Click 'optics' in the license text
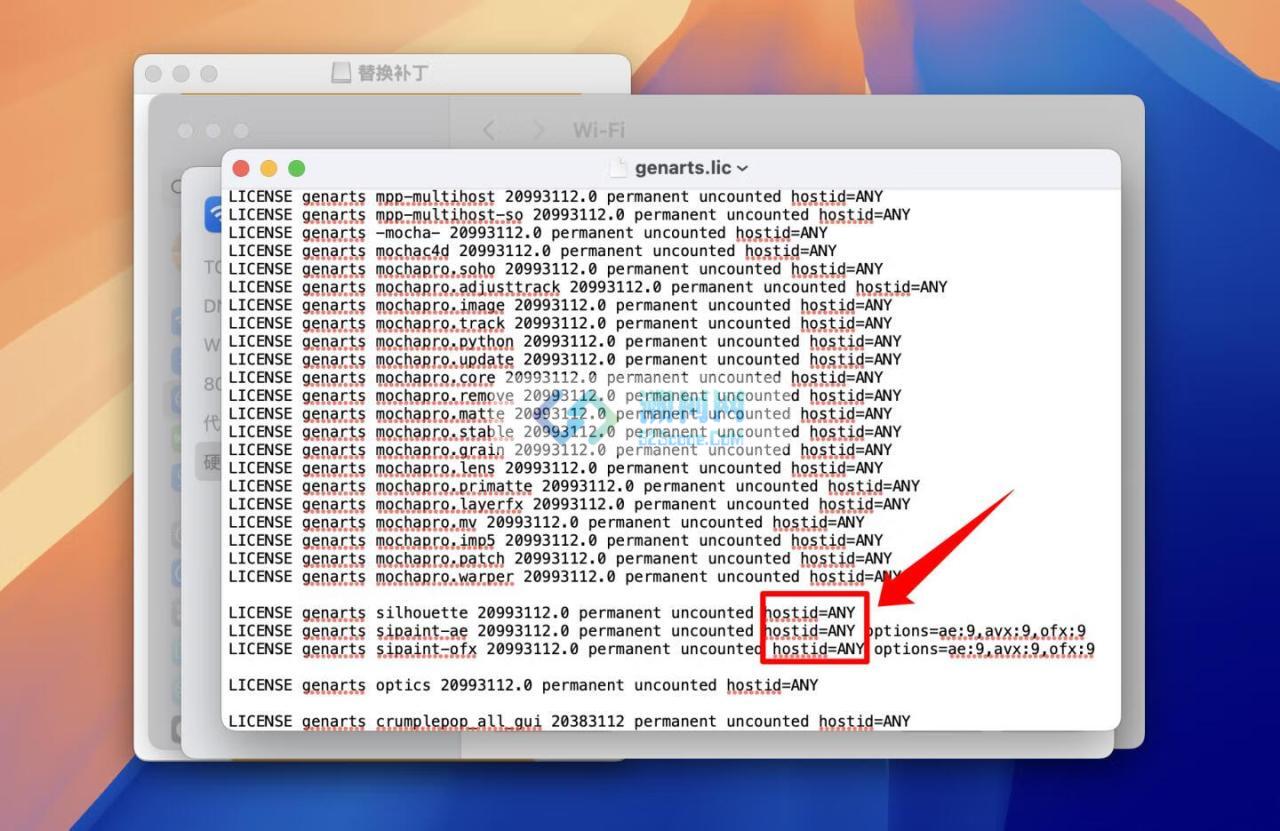The image size is (1280, 831). tap(403, 685)
